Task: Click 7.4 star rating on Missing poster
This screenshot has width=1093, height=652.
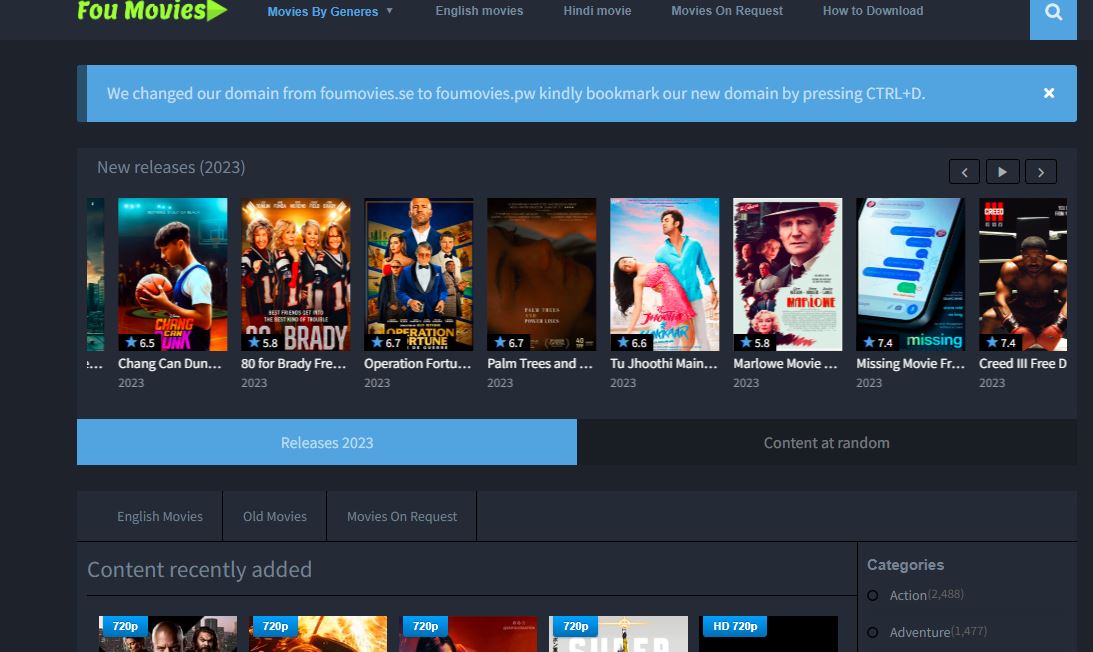Action: click(x=878, y=342)
